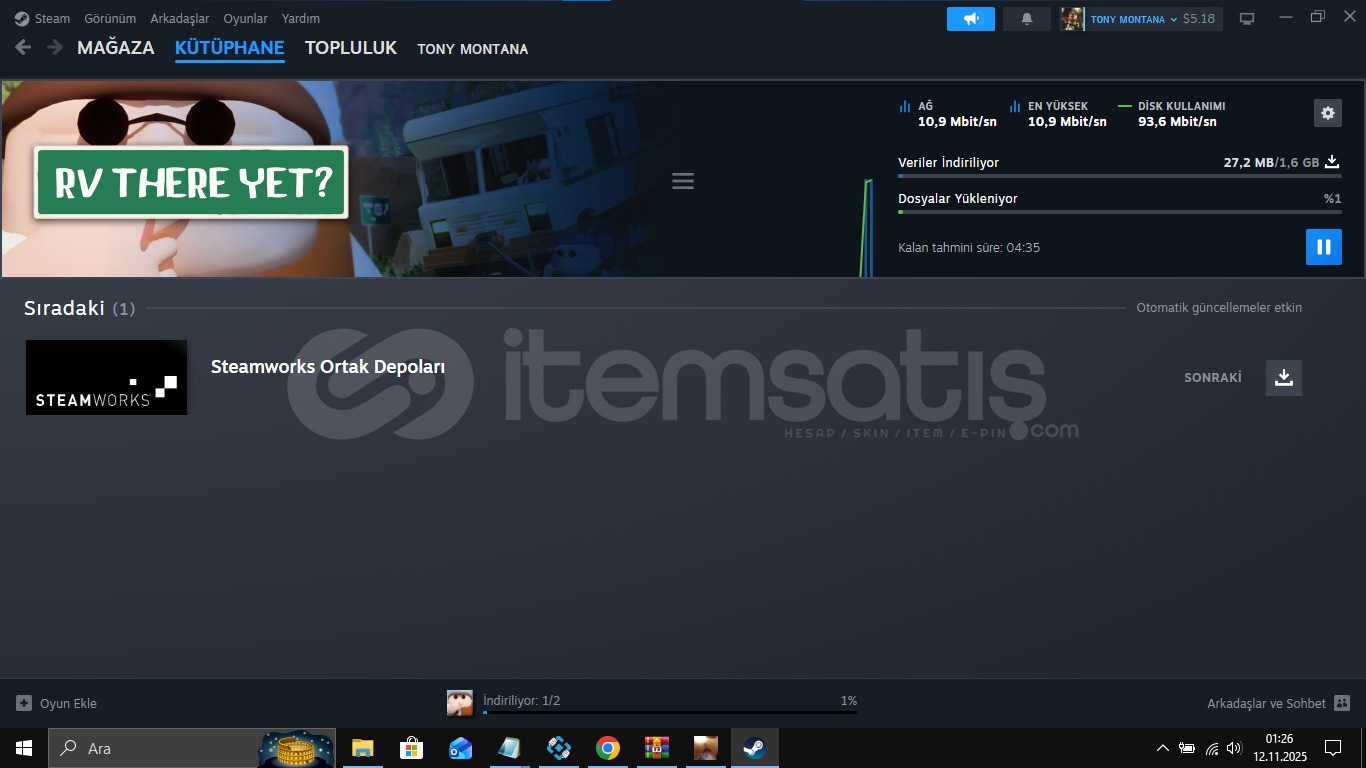Click the Oyun Ekle plus icon

(24, 703)
